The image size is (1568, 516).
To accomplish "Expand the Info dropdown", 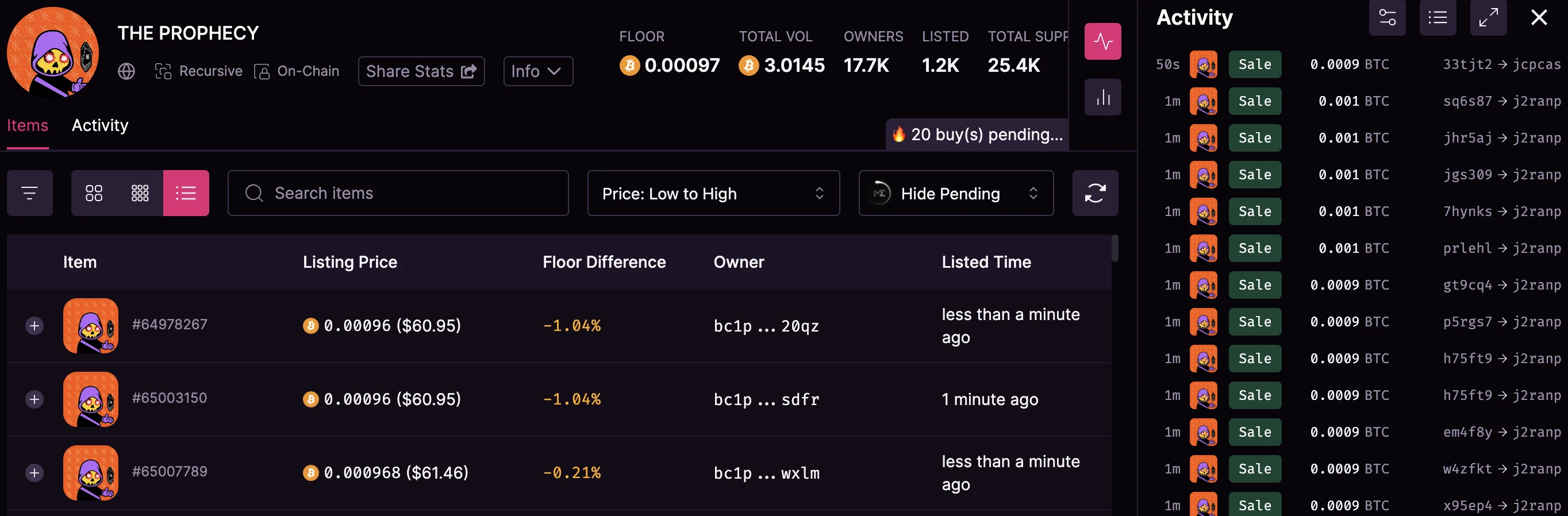I will point(537,72).
